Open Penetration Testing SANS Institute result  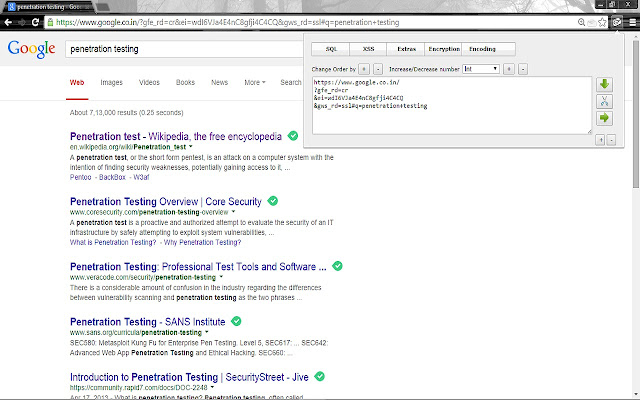147,322
